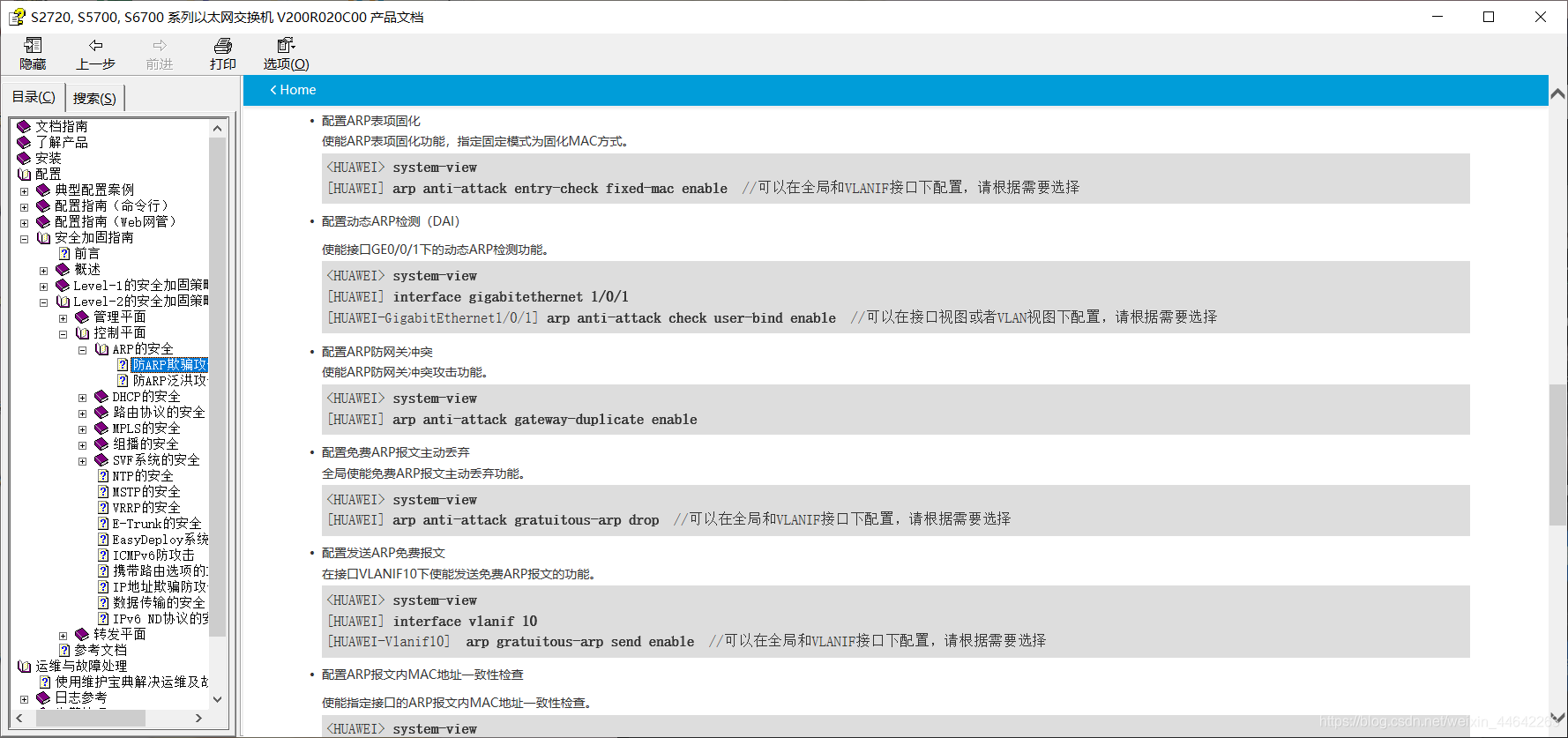The width and height of the screenshot is (1568, 738).
Task: Click the book icon beside 典型配置案例
Action: [43, 190]
